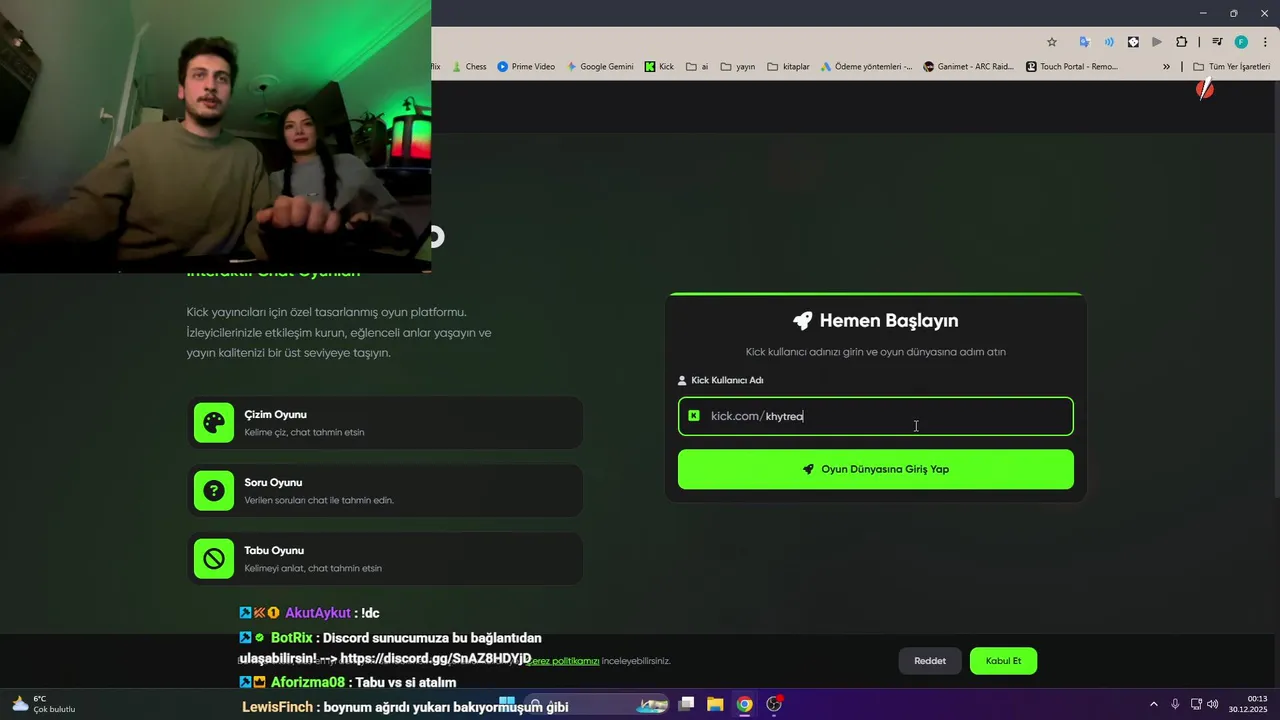The width and height of the screenshot is (1280, 720).
Task: Show hidden system tray icons
Action: [x=1153, y=704]
